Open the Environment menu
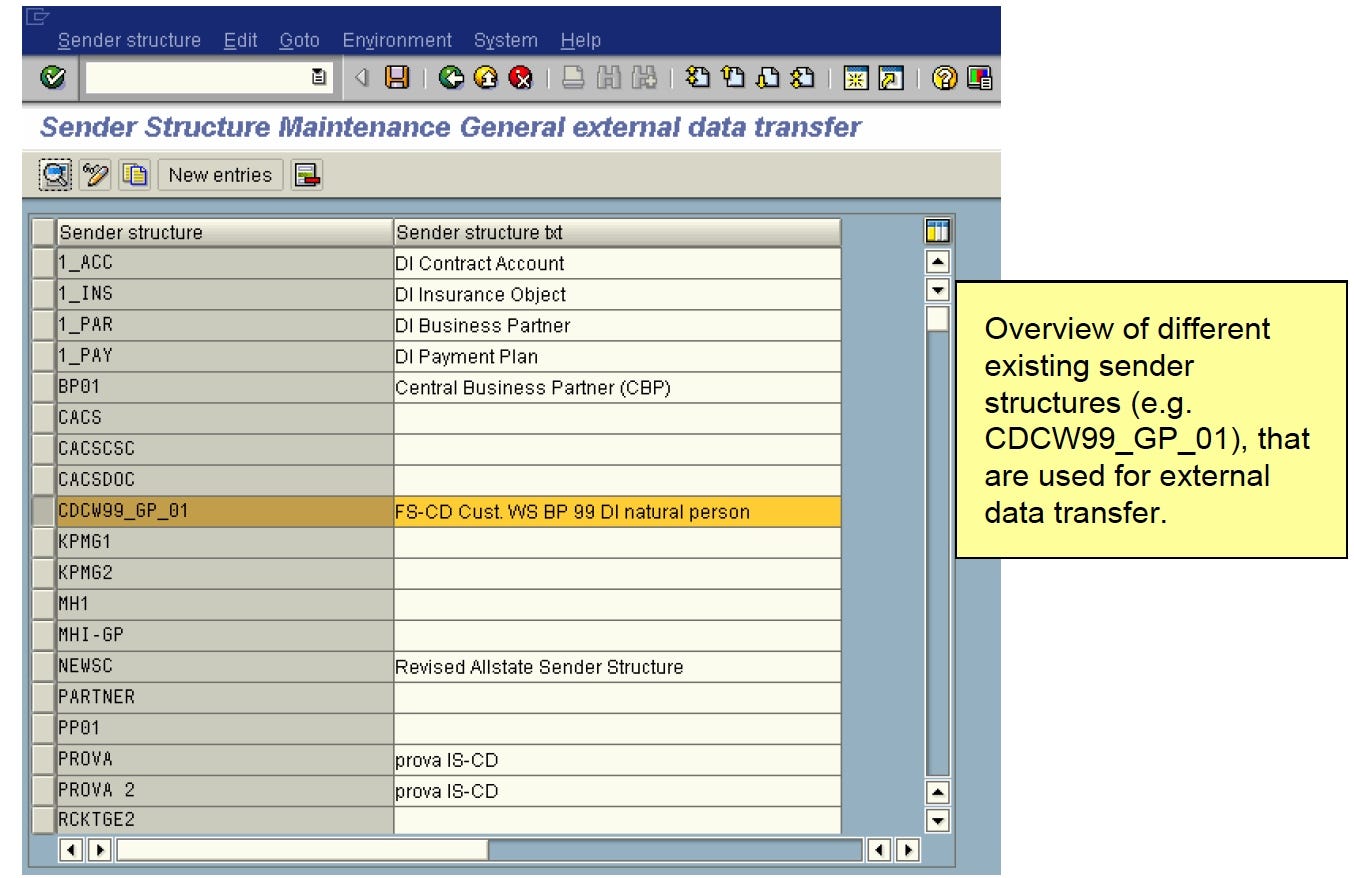1354x878 pixels. (397, 40)
